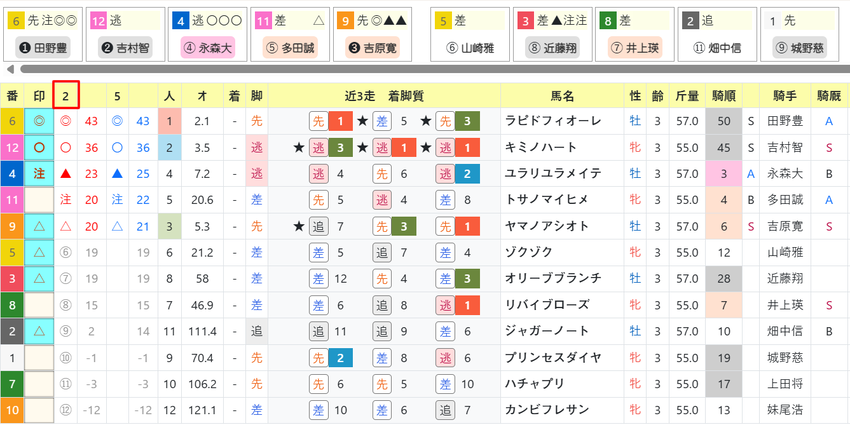
Task: Click horse name ジャガーノート
Action: point(546,331)
